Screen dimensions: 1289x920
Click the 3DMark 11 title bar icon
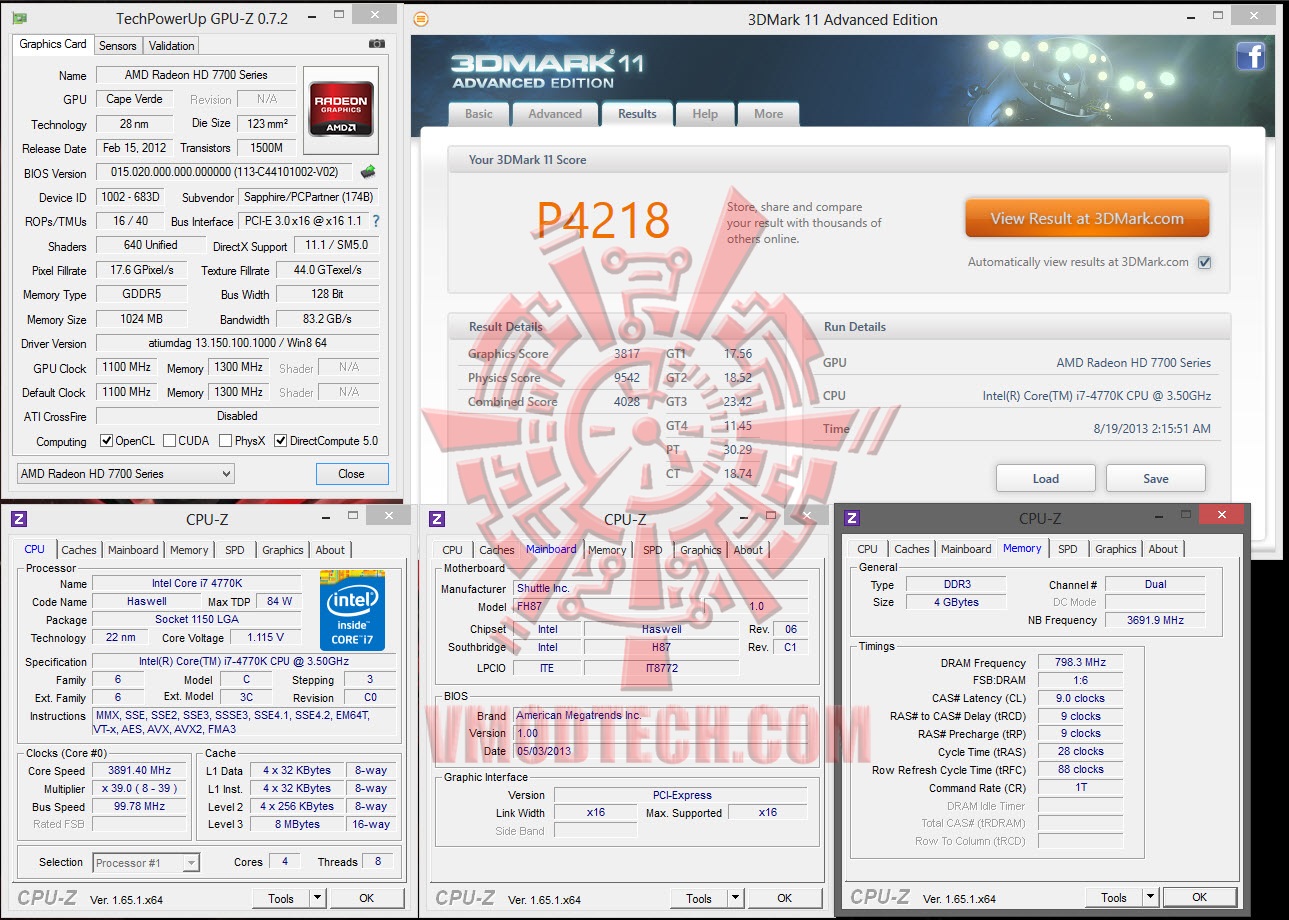(421, 19)
